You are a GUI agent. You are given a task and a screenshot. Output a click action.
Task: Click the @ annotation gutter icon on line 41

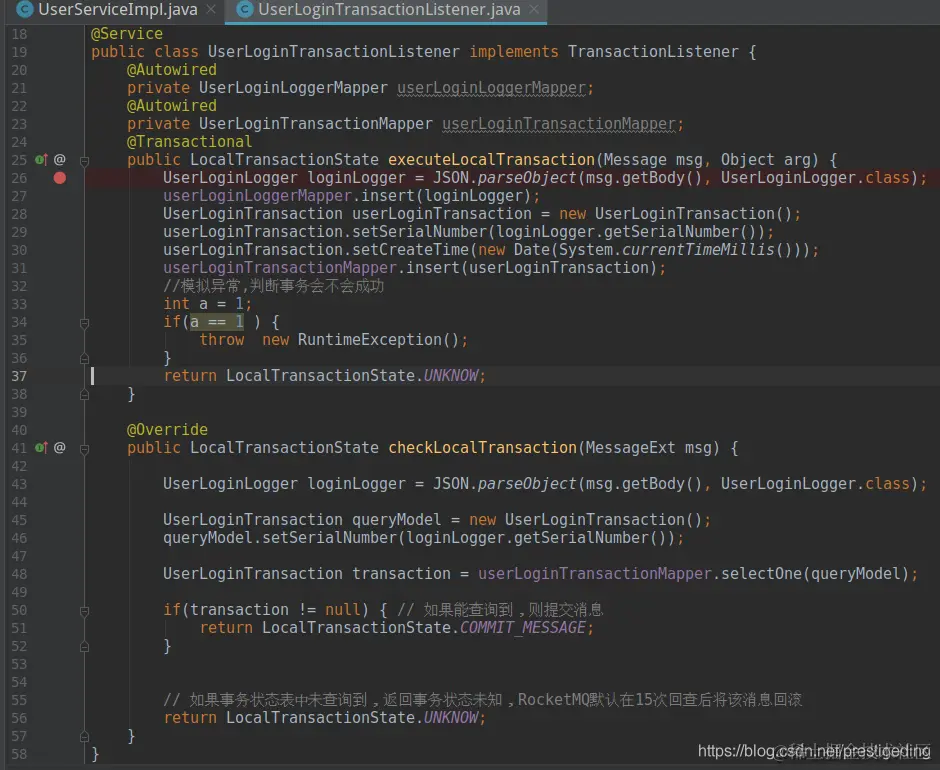(60, 447)
